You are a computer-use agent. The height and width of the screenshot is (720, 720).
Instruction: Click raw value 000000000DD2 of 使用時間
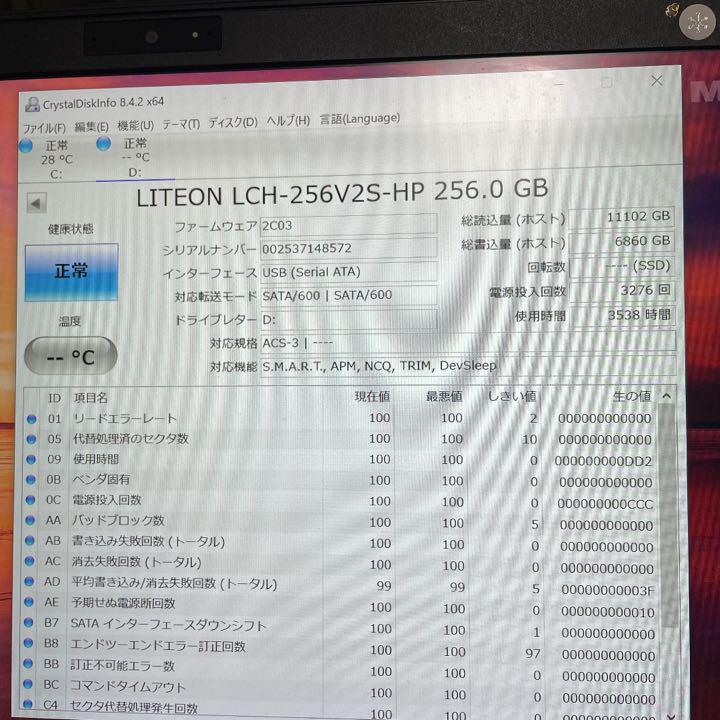(603, 461)
